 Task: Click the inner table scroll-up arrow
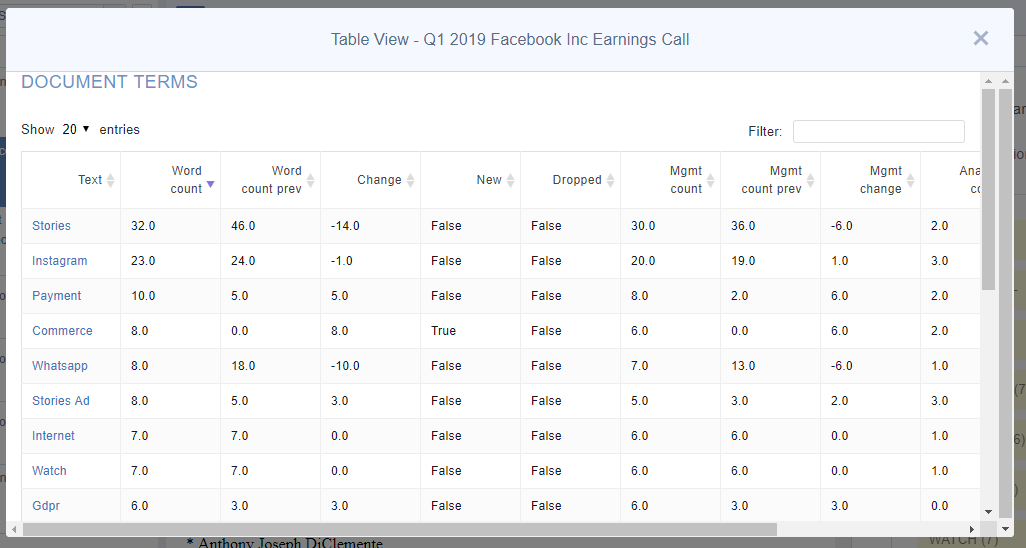988,81
